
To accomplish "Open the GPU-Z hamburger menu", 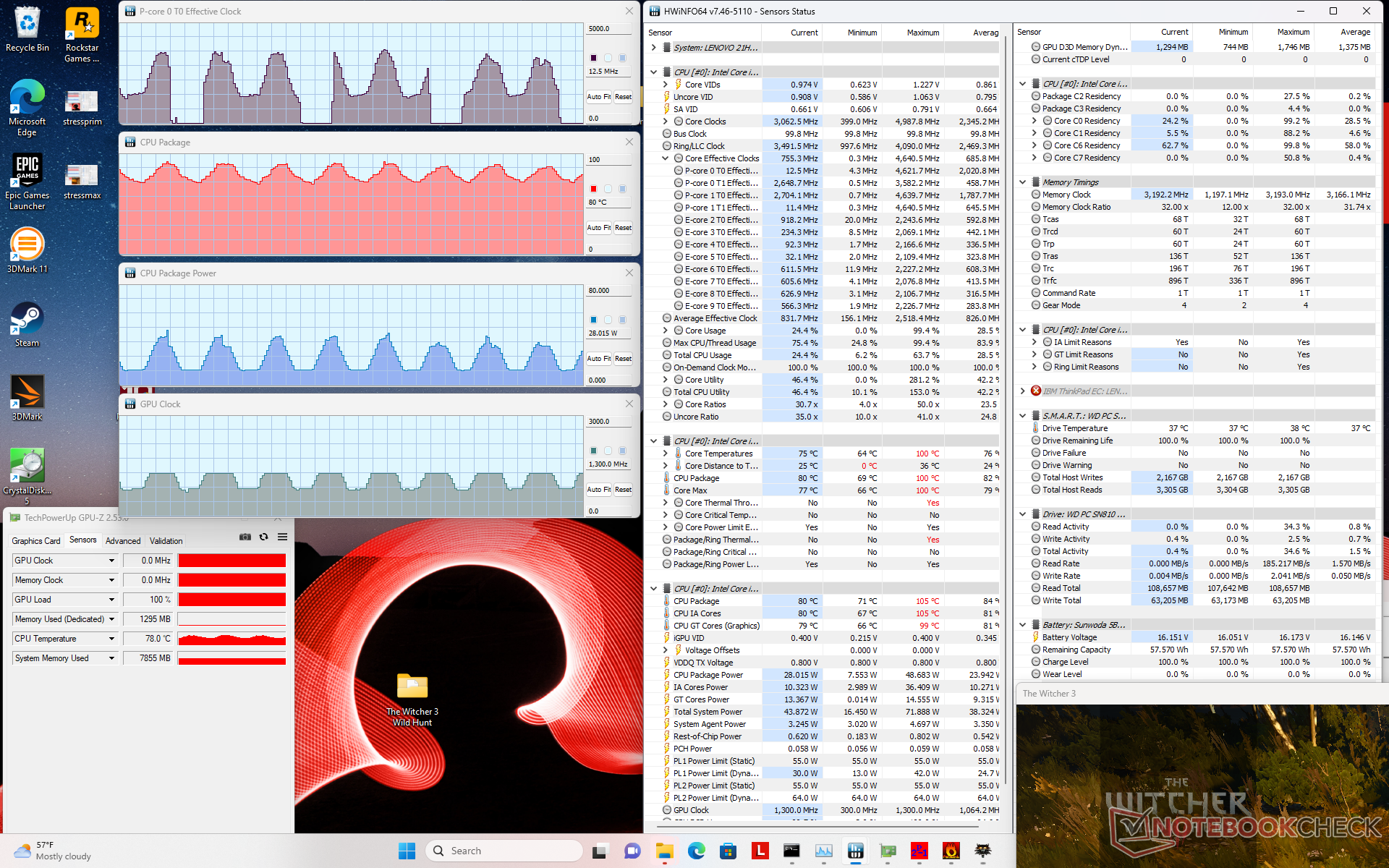I will [x=283, y=537].
